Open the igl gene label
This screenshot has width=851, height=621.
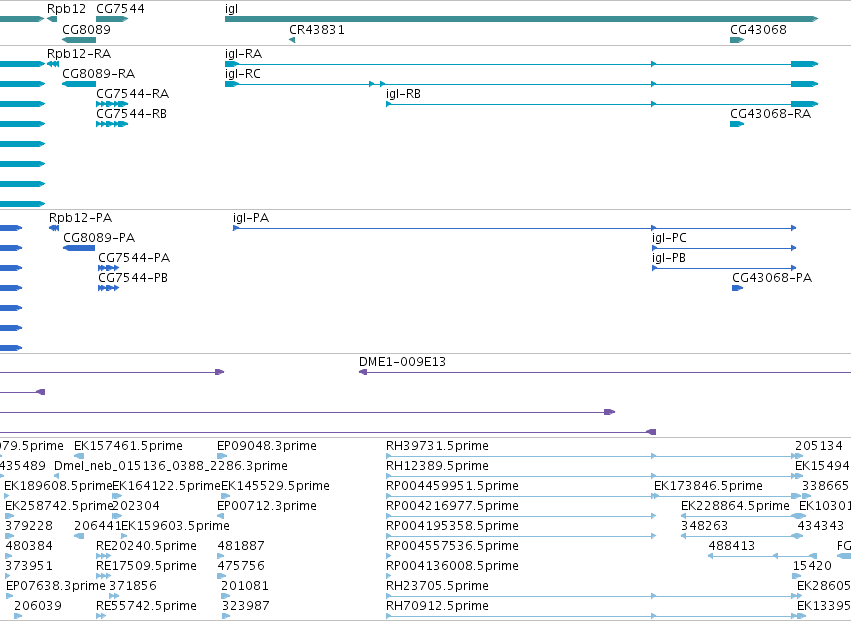232,9
